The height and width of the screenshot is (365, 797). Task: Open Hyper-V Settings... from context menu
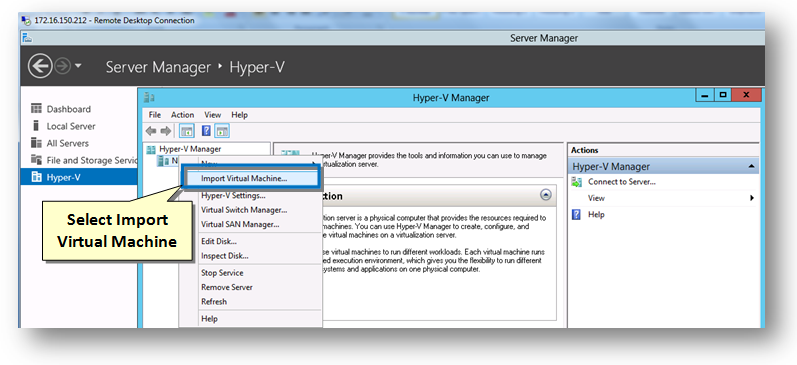251,195
